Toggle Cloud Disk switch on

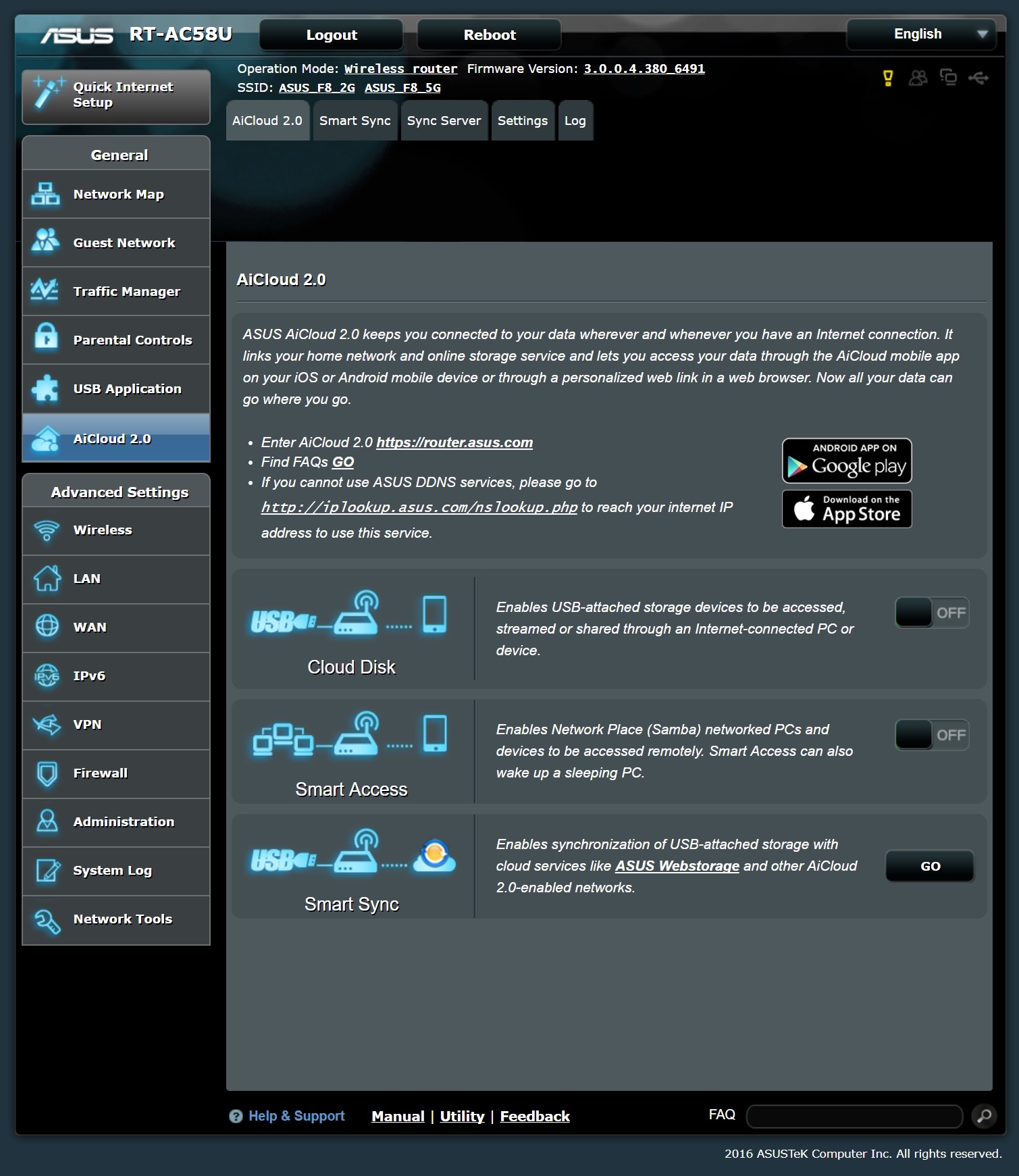coord(932,613)
